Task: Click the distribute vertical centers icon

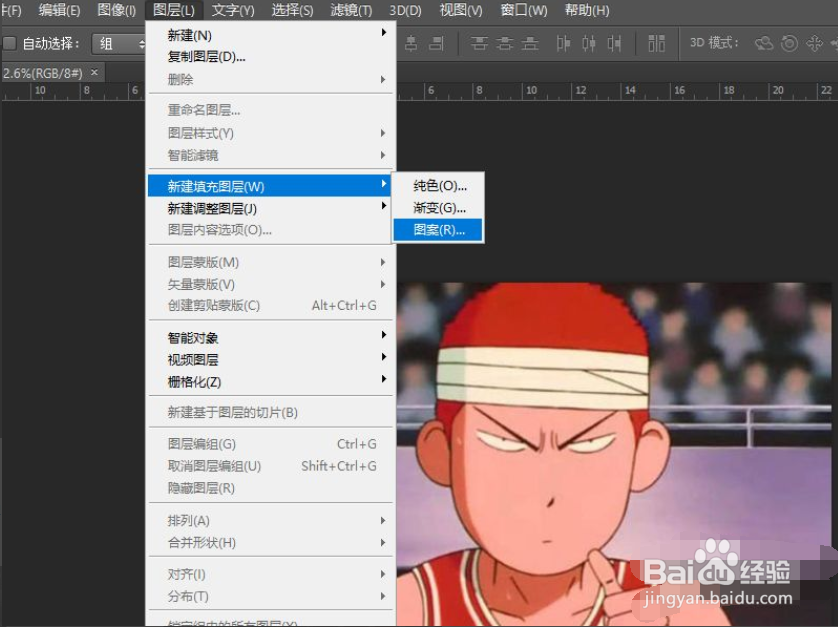Action: tap(505, 43)
